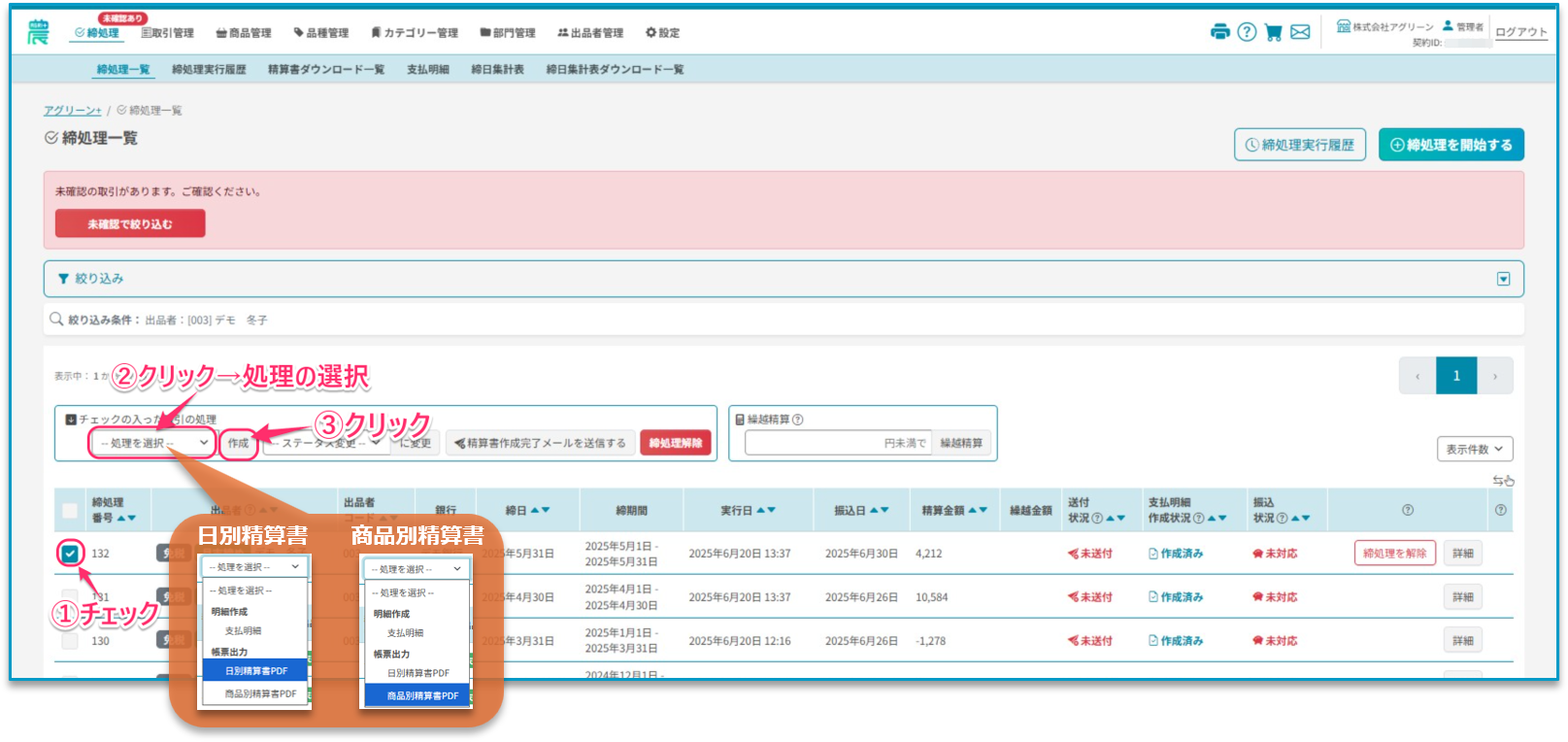Switch to 精算書ダウンロード一覧 sub-tab

(326, 70)
